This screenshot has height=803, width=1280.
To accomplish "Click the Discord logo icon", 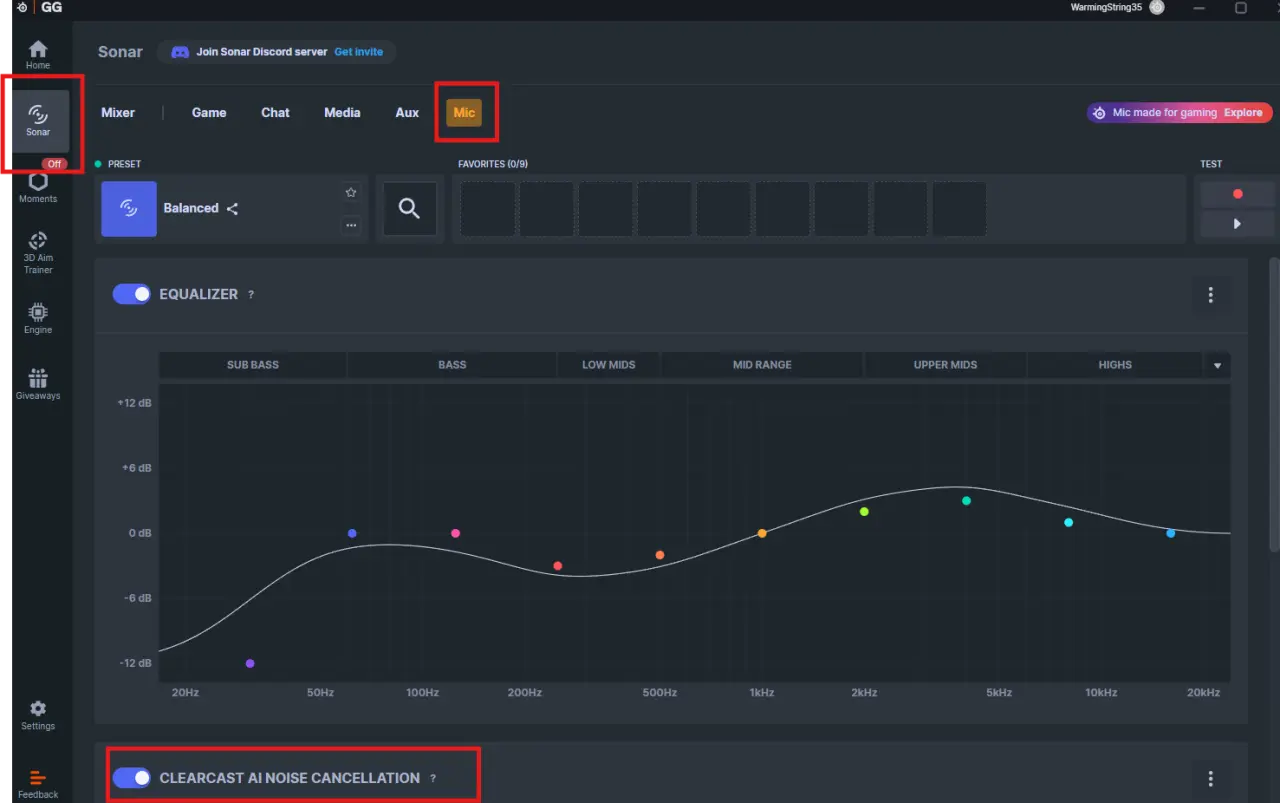I will 180,52.
